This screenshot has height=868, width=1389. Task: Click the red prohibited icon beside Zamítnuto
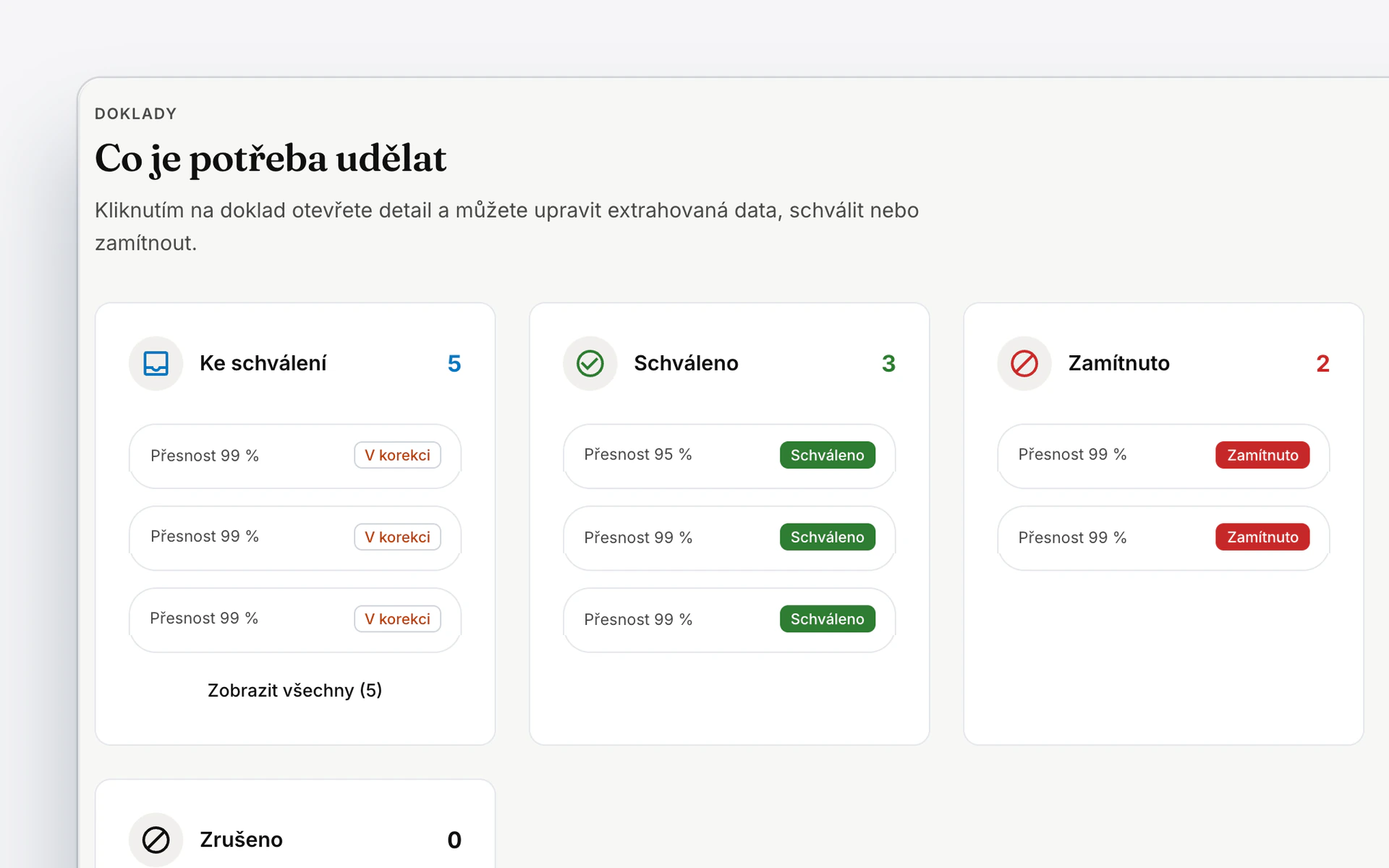(1024, 363)
